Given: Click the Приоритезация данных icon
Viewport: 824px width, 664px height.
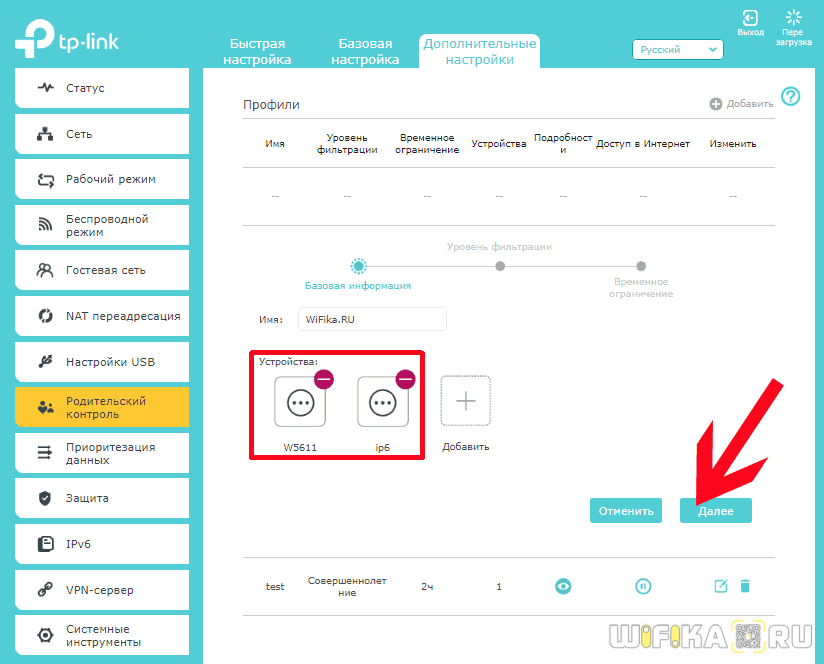Looking at the screenshot, I should 45,452.
